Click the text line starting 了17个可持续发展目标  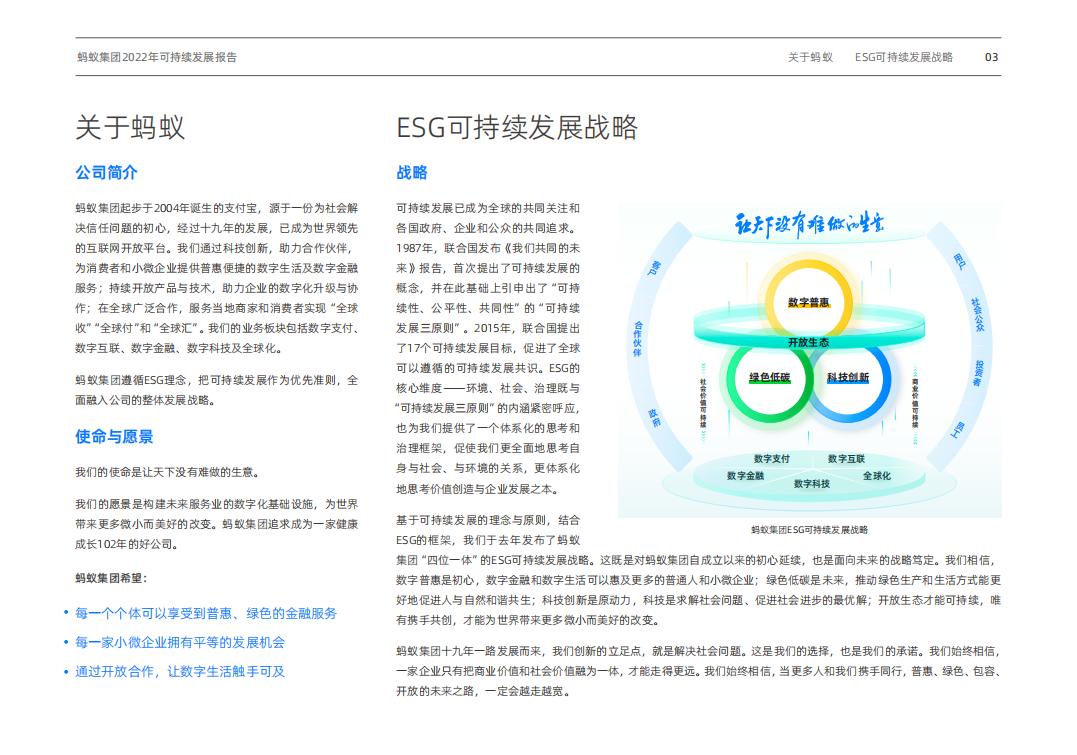point(488,348)
